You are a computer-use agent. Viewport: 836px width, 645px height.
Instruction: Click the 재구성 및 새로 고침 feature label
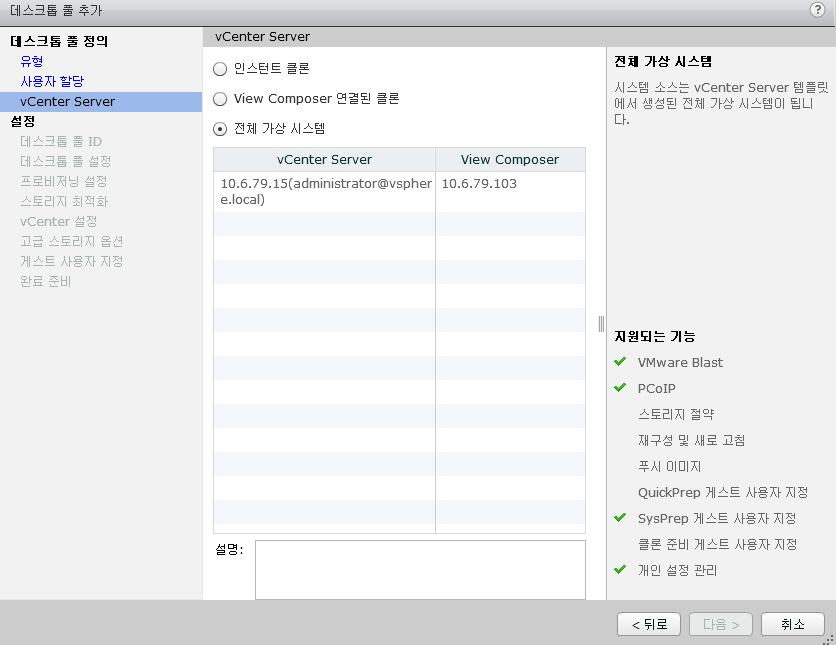(692, 440)
